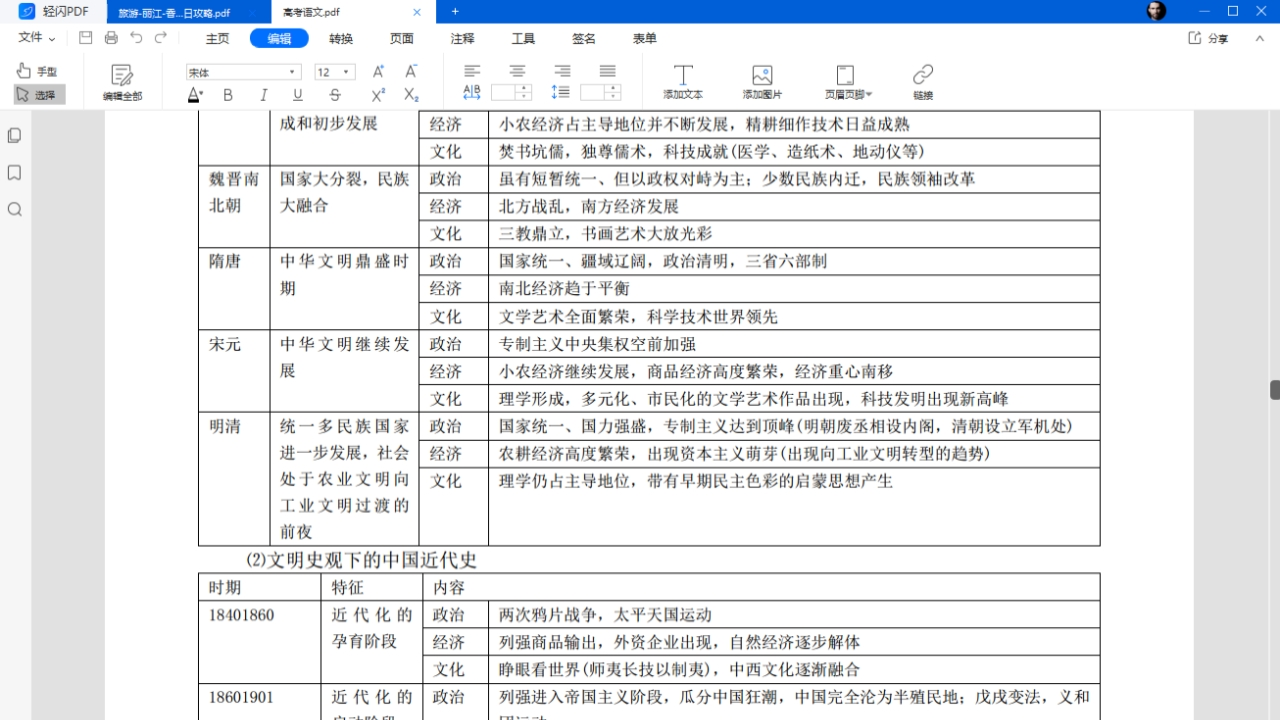Collapse the ribbon with the chevron
Screen dimensions: 1280x720
1262,38
